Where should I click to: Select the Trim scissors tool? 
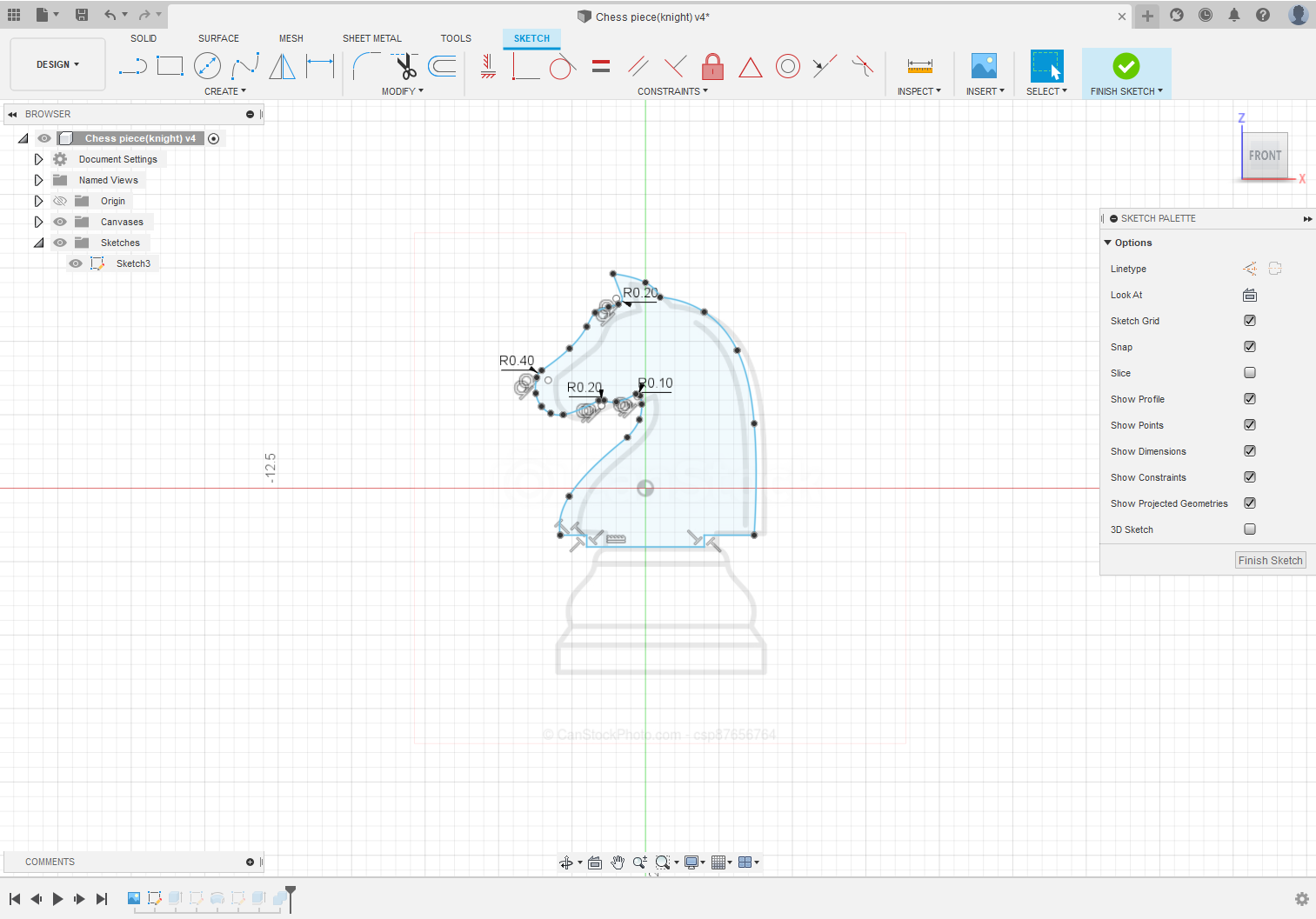coord(404,66)
